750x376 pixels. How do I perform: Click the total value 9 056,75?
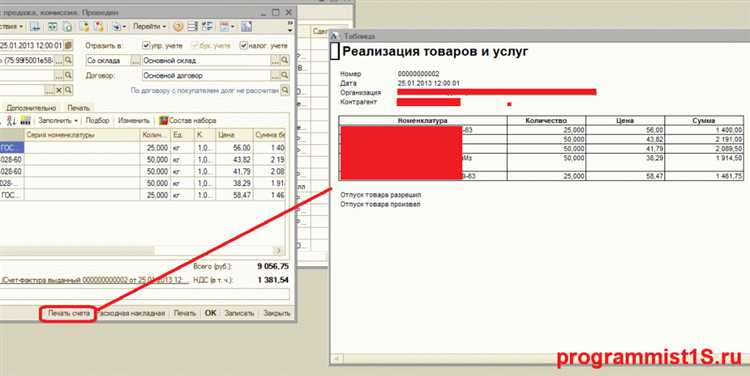pyautogui.click(x=273, y=266)
